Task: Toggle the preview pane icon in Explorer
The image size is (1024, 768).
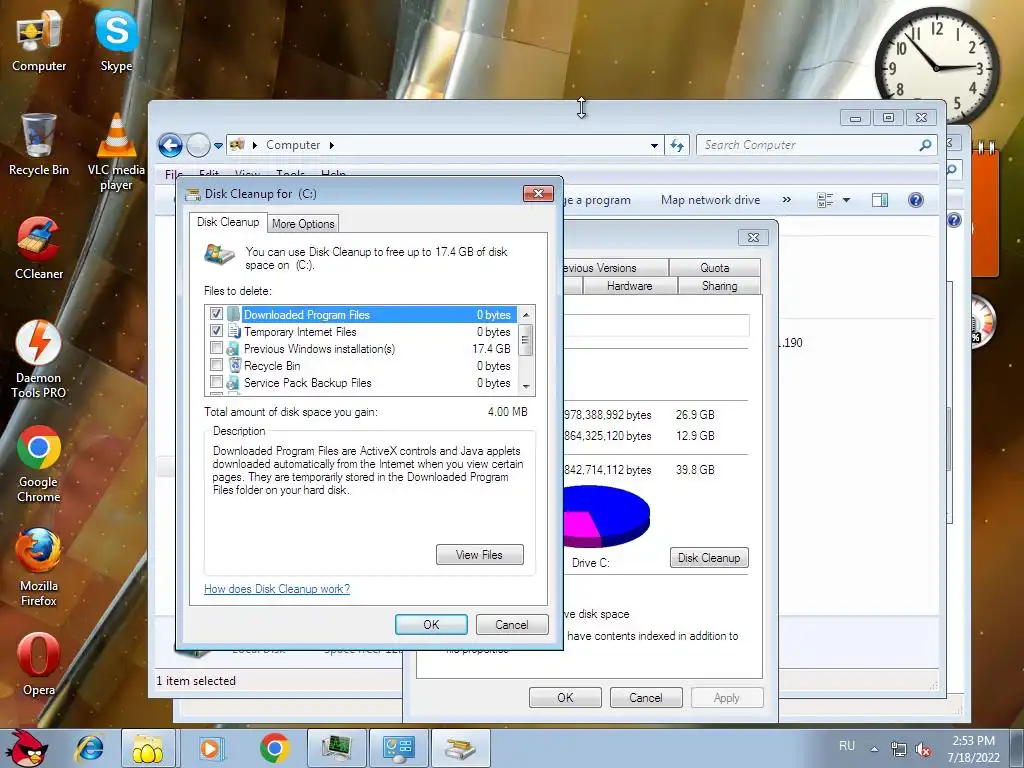Action: click(880, 200)
